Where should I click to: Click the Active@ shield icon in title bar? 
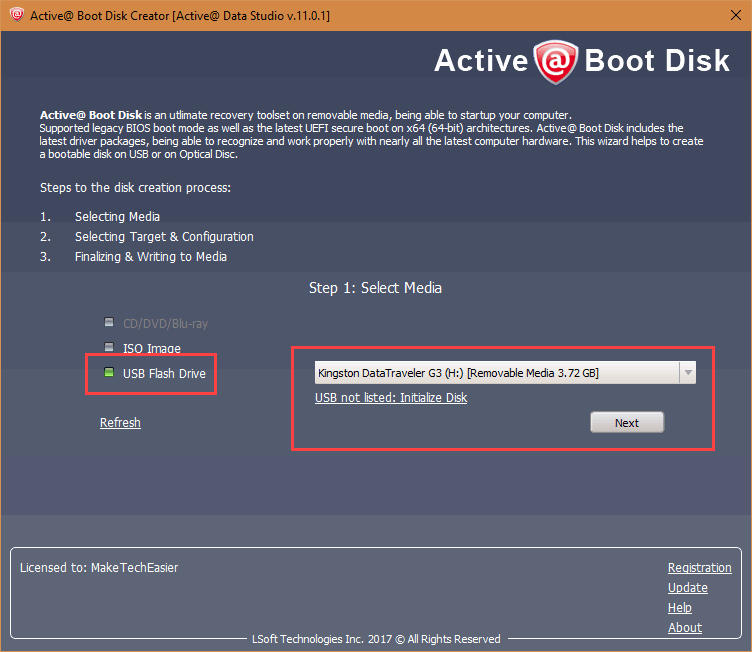point(16,15)
